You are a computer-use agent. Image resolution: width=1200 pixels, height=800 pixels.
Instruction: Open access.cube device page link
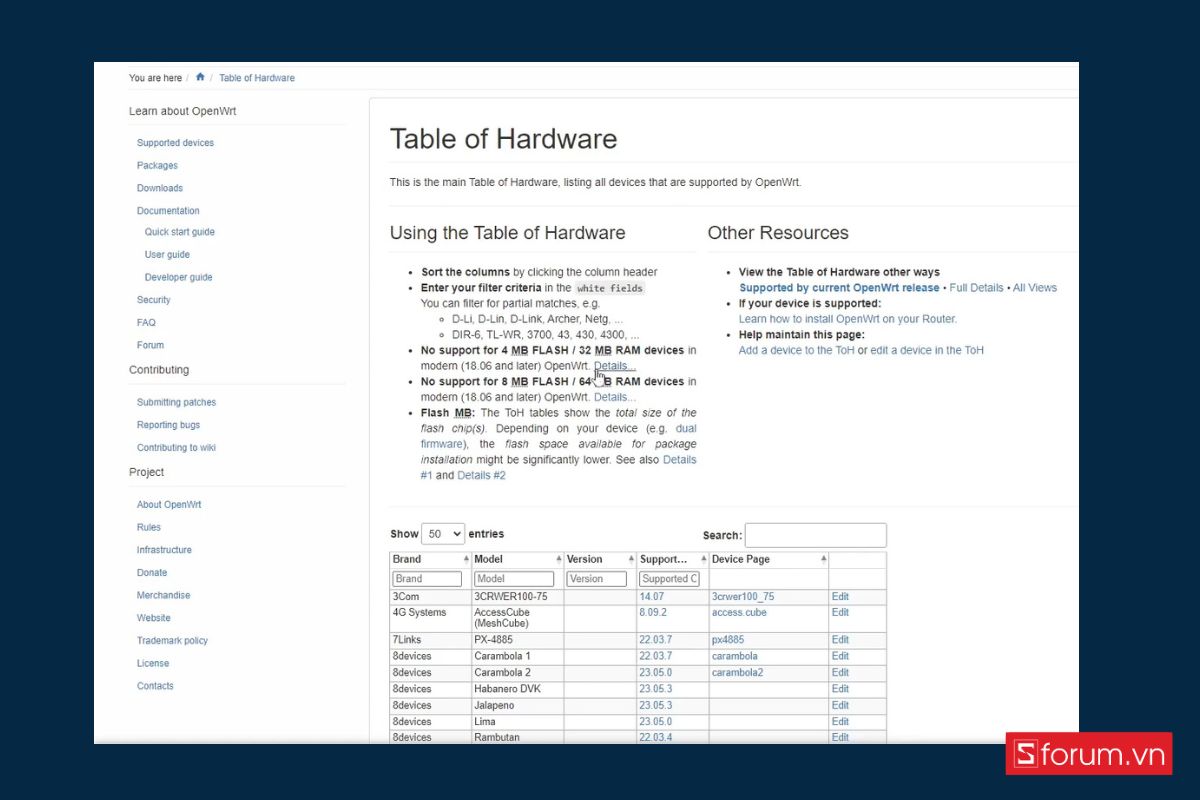click(739, 612)
